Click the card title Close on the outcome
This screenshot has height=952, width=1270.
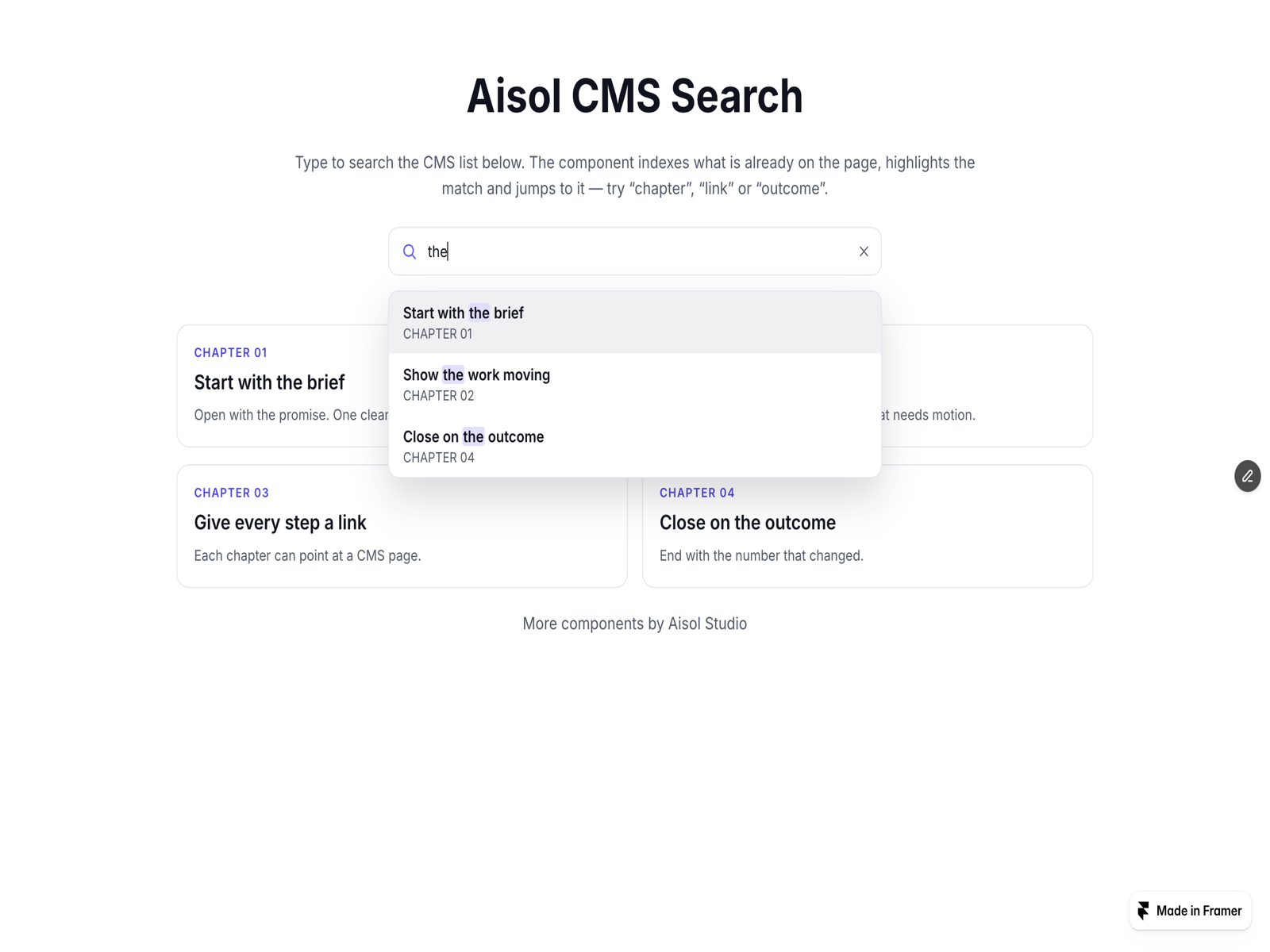[747, 523]
